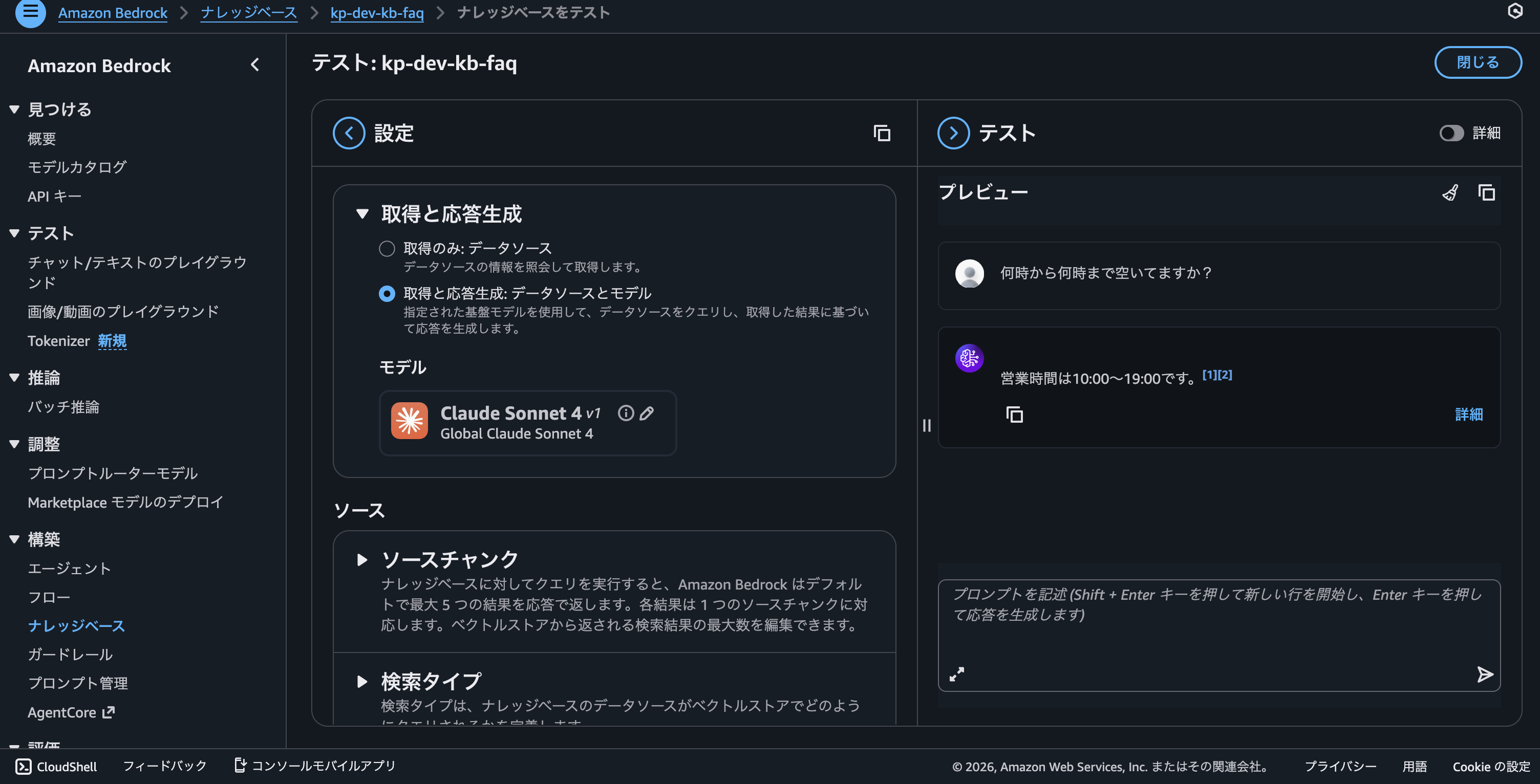The height and width of the screenshot is (784, 1540).
Task: Copy the 営業時間 response with its copy icon
Action: point(1016,415)
